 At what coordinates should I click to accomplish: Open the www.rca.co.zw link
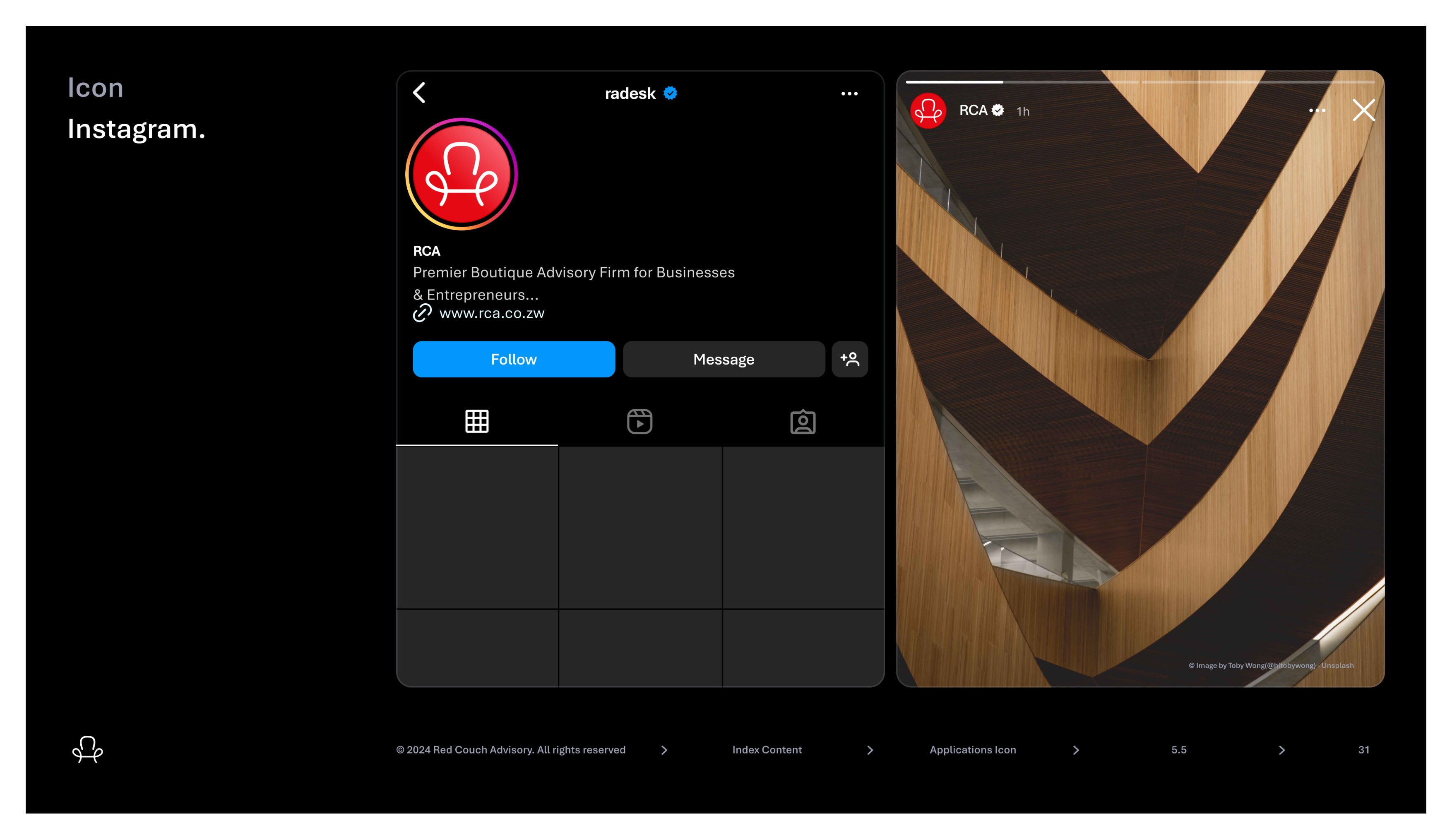(491, 313)
